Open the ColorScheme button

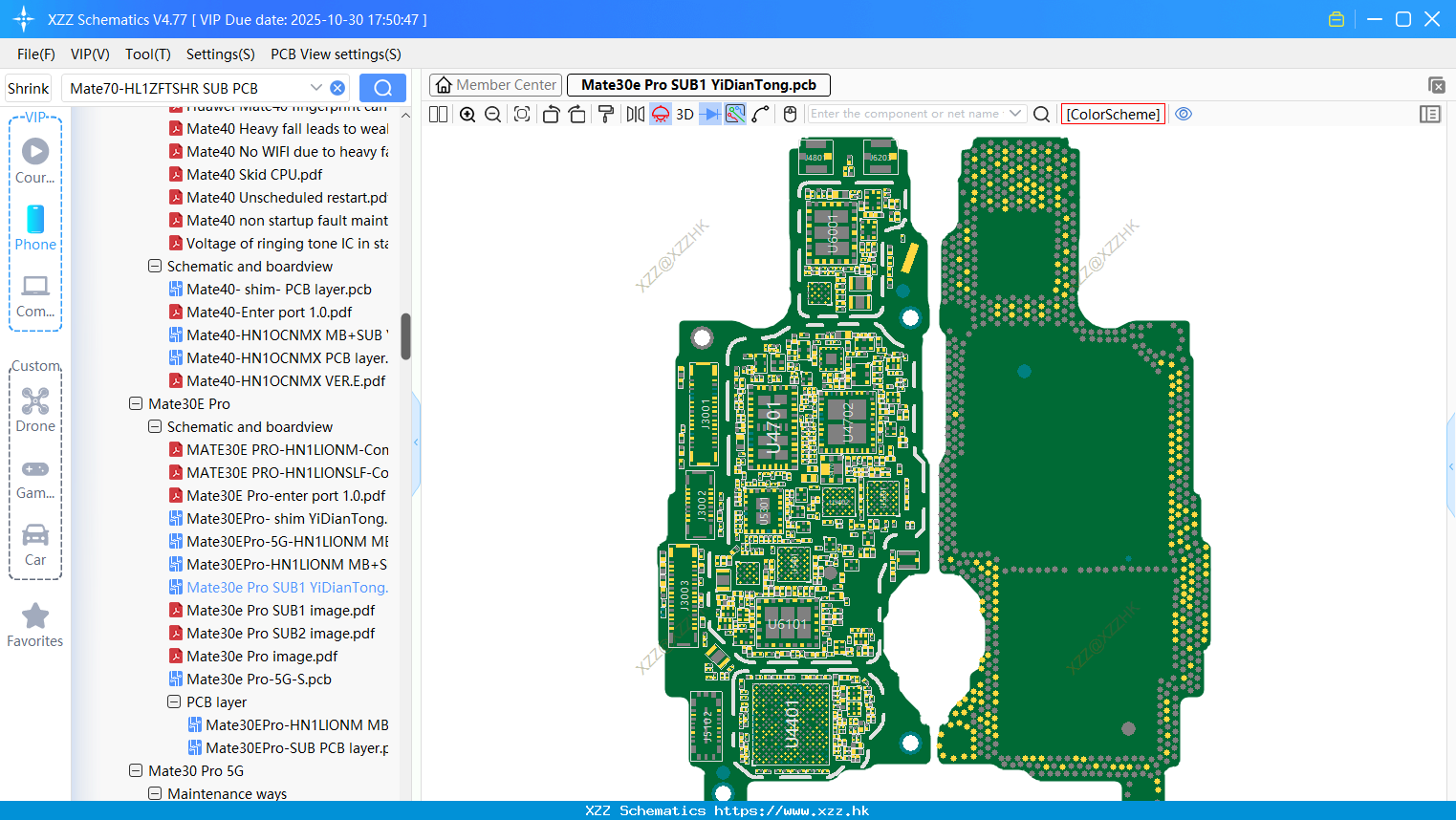1113,114
